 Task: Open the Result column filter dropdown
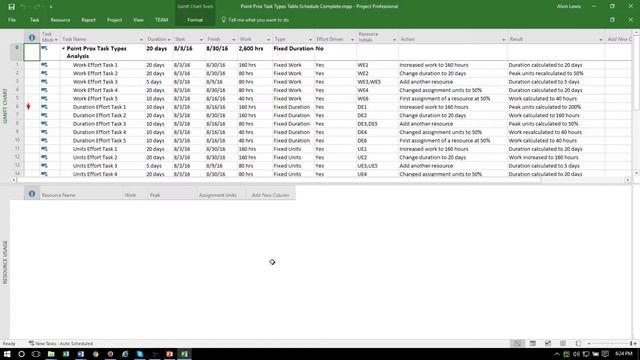tap(601, 40)
